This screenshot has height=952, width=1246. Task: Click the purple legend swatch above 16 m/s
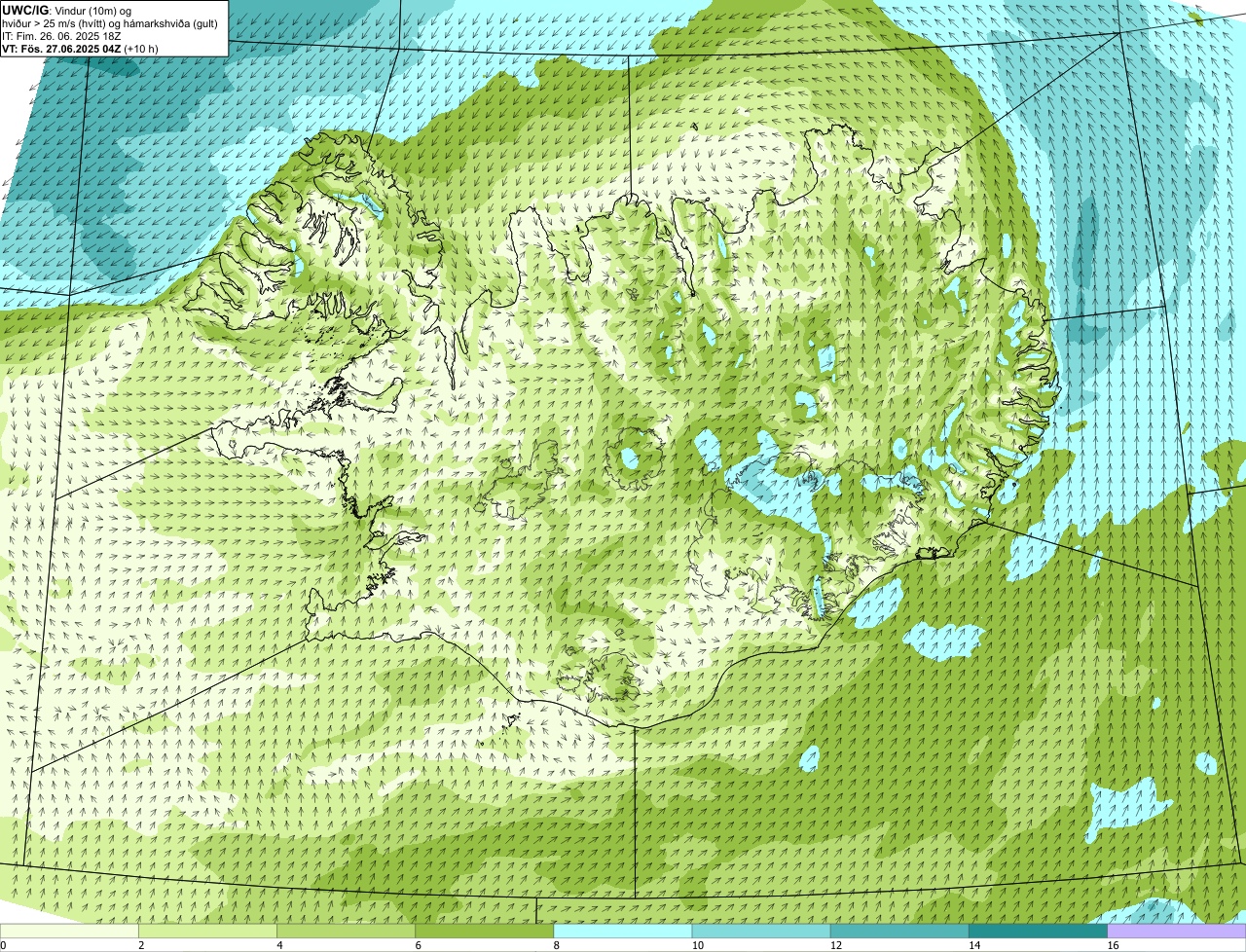(1177, 932)
